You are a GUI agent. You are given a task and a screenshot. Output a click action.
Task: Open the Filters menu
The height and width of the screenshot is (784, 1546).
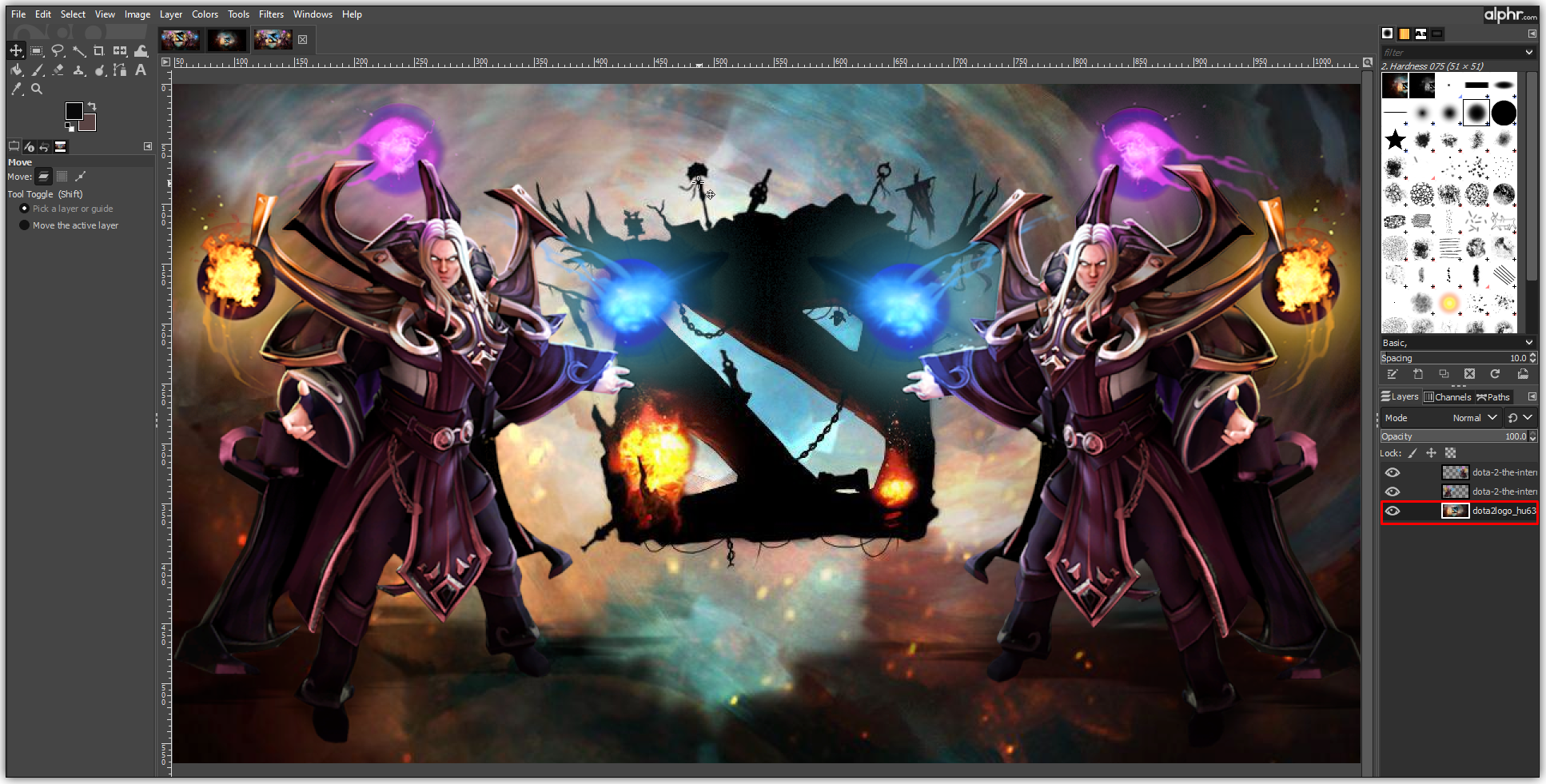point(271,14)
